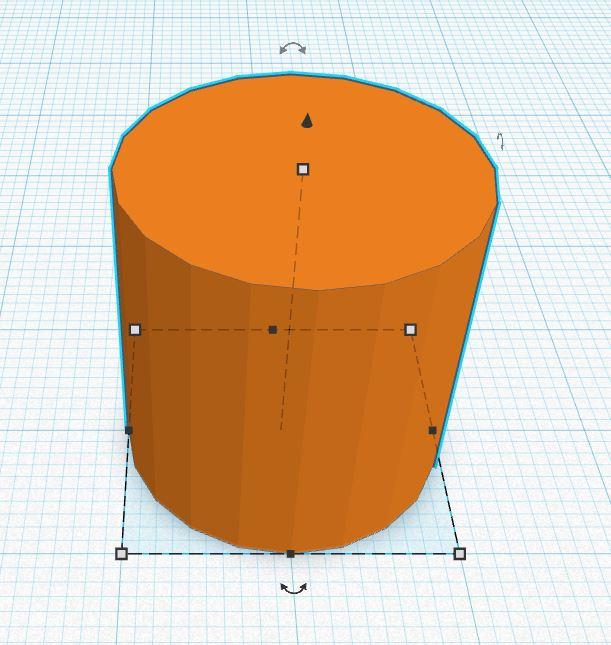Select the back-right white corner handle
This screenshot has height=645, width=611.
pos(410,329)
